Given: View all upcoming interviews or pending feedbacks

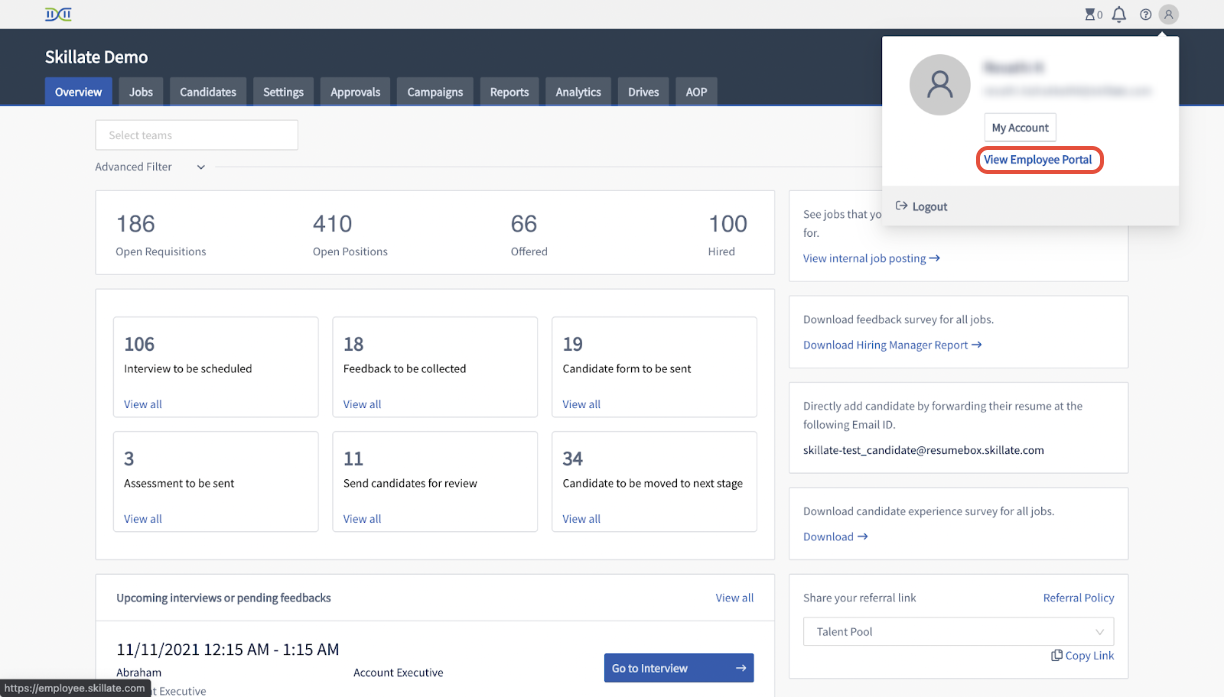Looking at the screenshot, I should pyautogui.click(x=734, y=598).
